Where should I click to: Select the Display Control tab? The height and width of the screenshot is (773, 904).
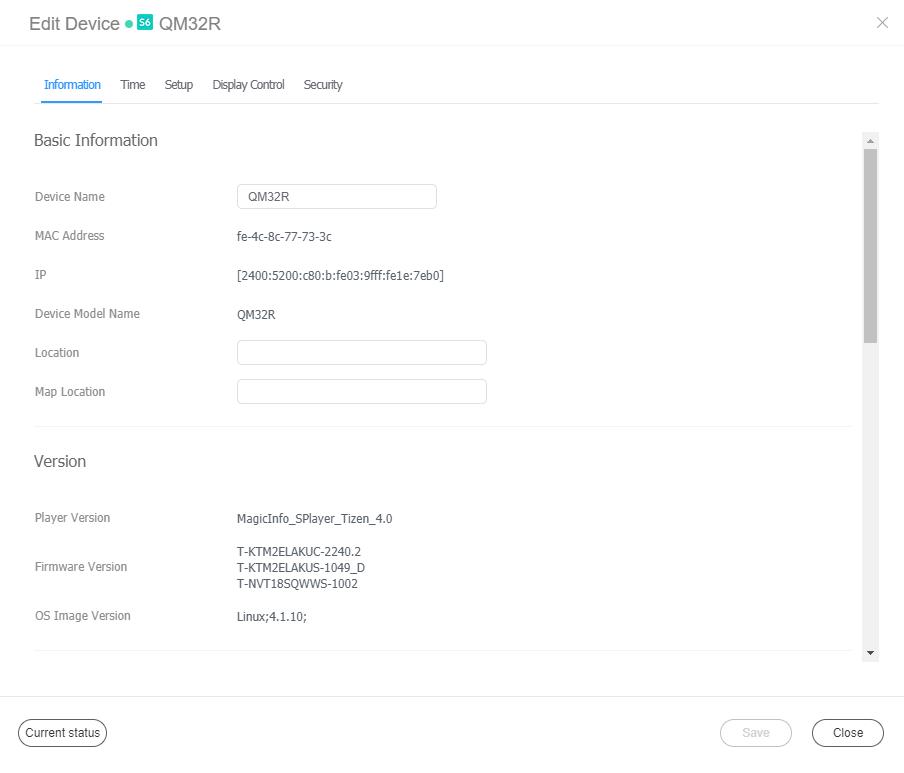click(248, 85)
